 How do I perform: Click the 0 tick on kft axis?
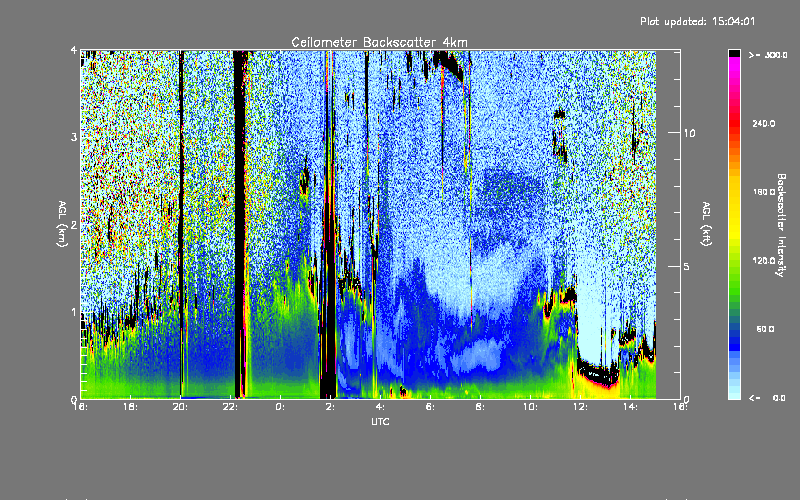pyautogui.click(x=686, y=399)
